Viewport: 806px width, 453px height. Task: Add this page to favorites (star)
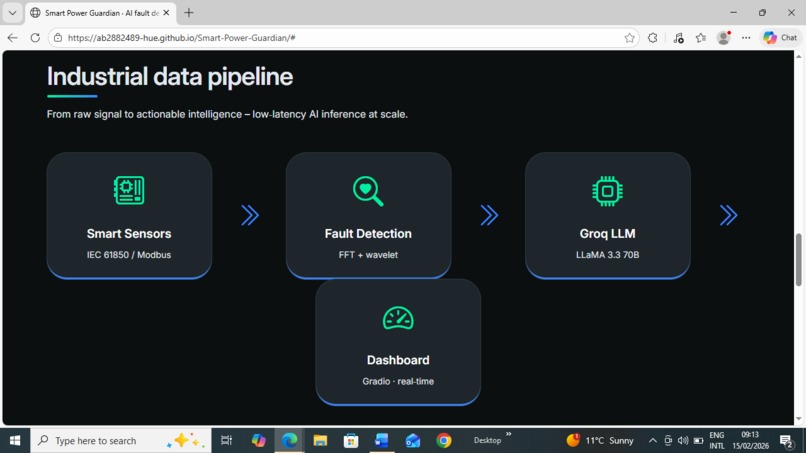(629, 38)
